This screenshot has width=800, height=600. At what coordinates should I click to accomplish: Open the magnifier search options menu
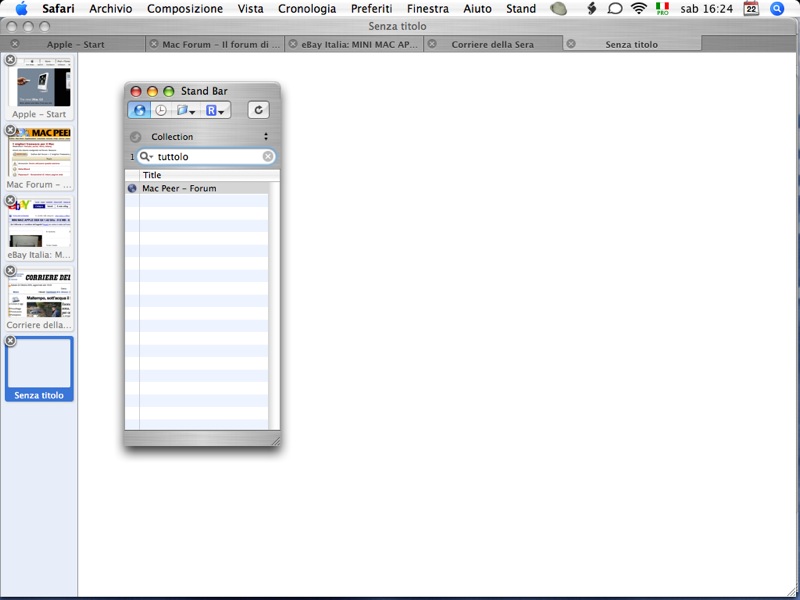(x=146, y=157)
